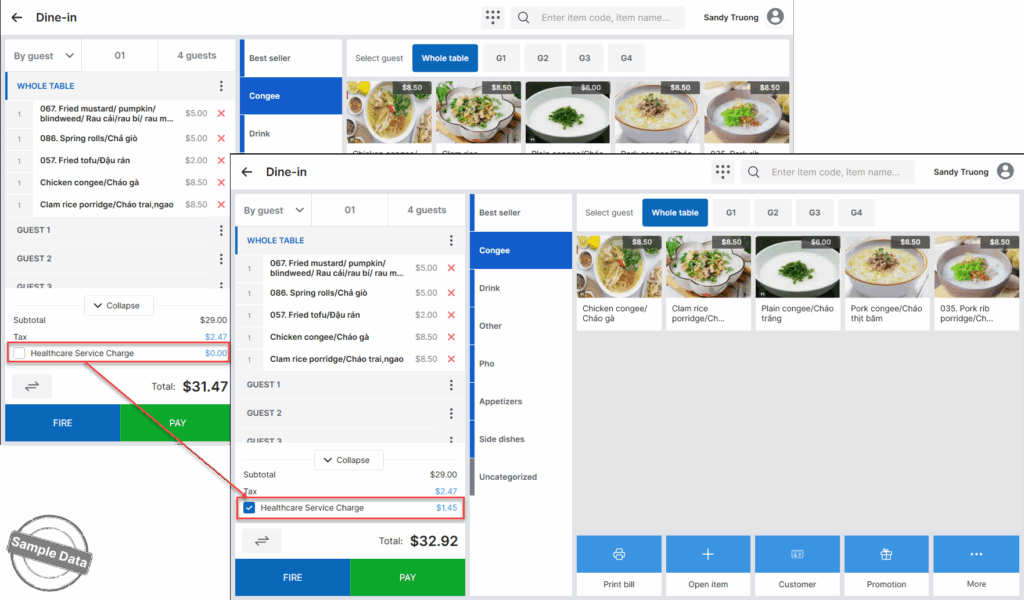Select Whole table guest tab in front window

(x=675, y=213)
